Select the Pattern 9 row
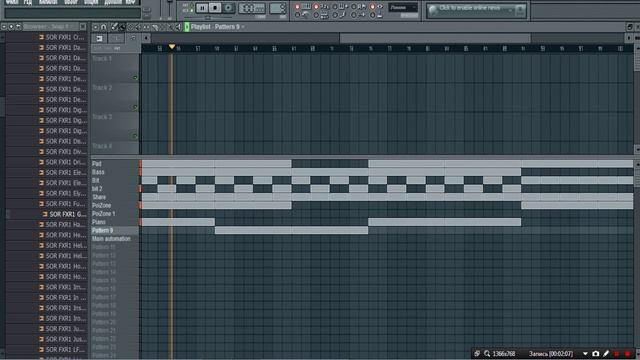 click(115, 231)
